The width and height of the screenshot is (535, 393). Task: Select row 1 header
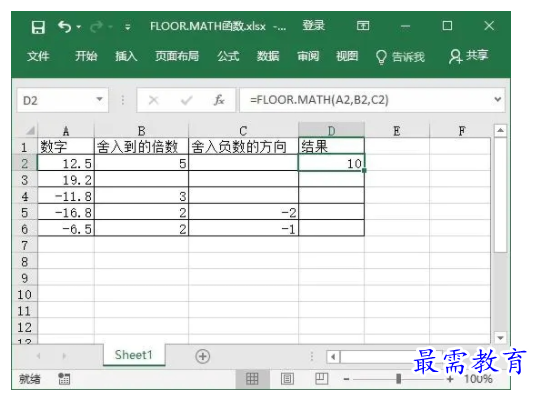point(25,147)
